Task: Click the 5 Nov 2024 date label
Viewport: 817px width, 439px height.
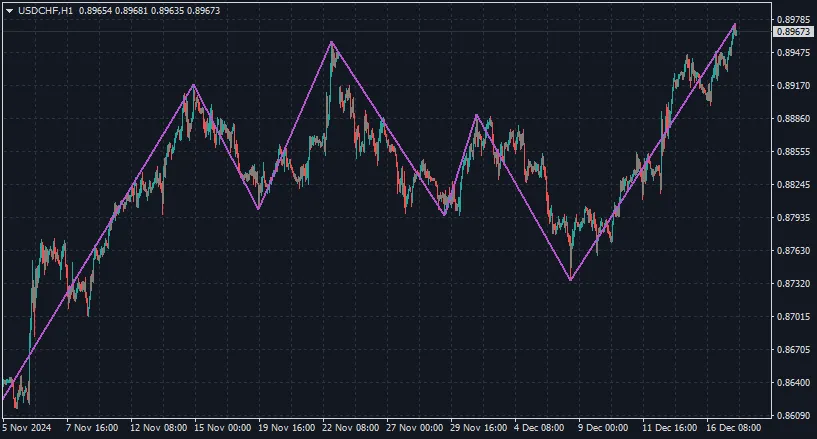Action: coord(28,427)
